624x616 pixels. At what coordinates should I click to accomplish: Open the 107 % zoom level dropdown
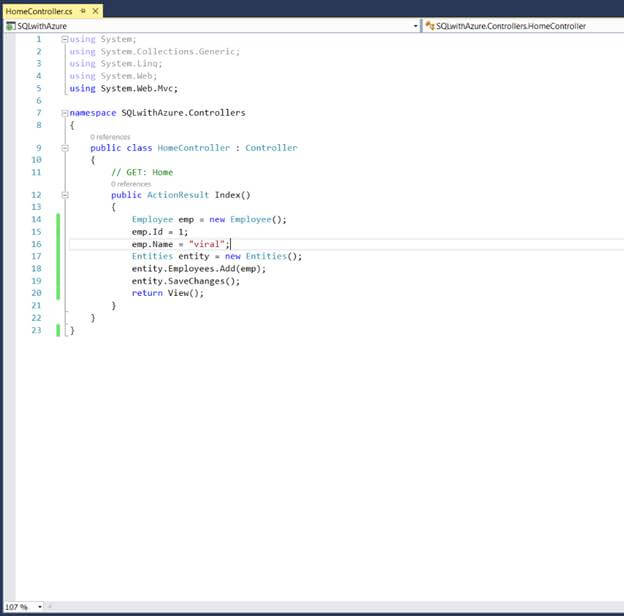[40, 607]
